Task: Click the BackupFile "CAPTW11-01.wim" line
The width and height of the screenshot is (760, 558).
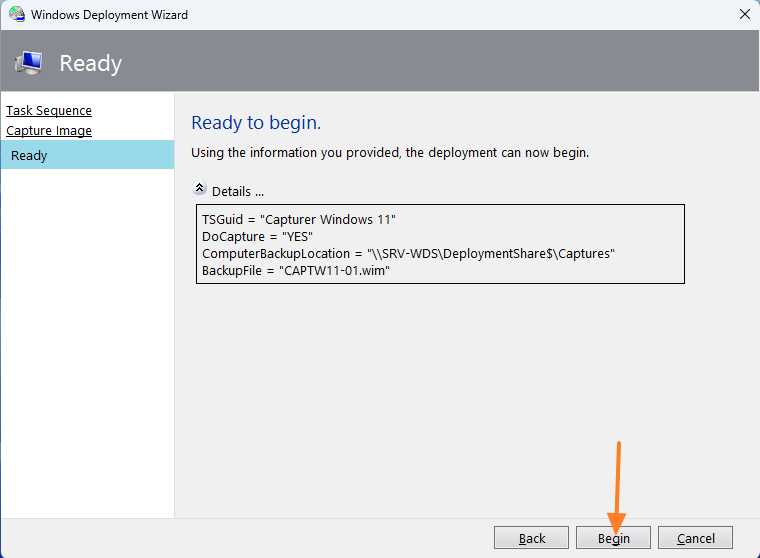Action: [295, 271]
